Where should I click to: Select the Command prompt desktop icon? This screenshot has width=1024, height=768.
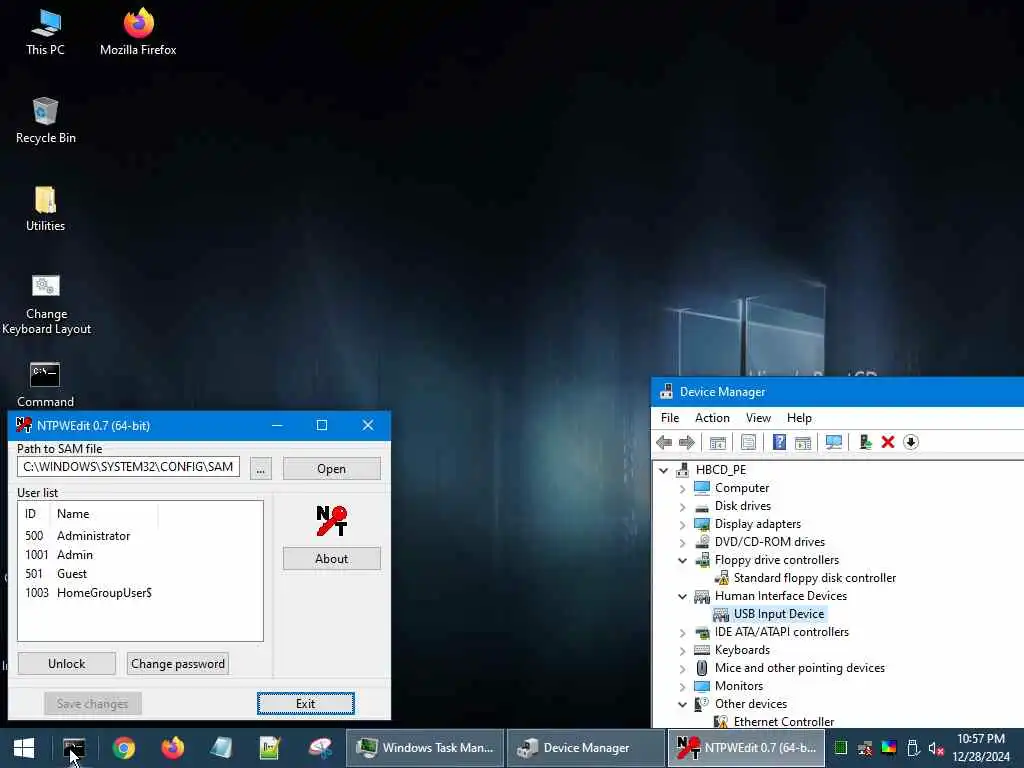[x=45, y=385]
